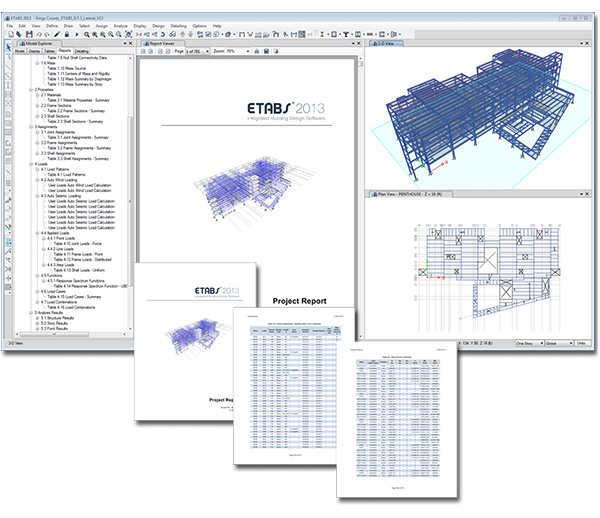This screenshot has width=600, height=518.
Task: Open the Global coordinate system dropdown
Action: pos(559,343)
